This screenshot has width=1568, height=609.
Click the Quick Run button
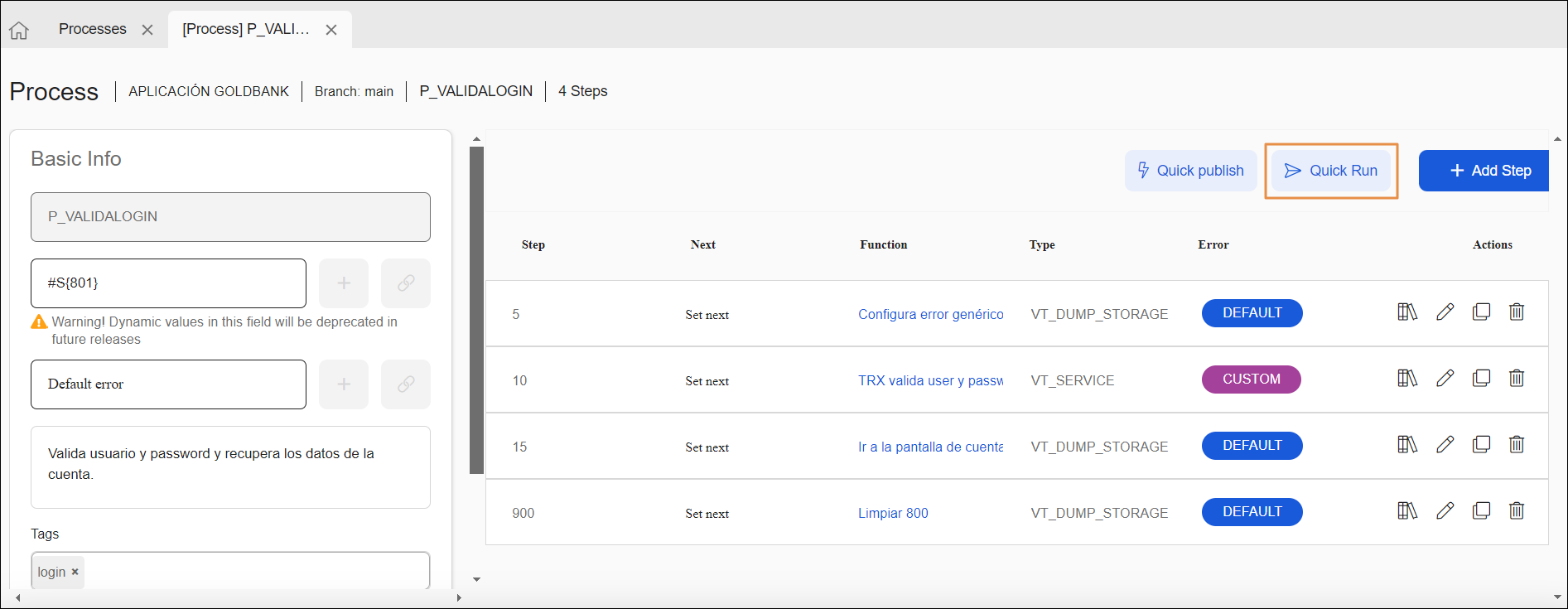1330,171
